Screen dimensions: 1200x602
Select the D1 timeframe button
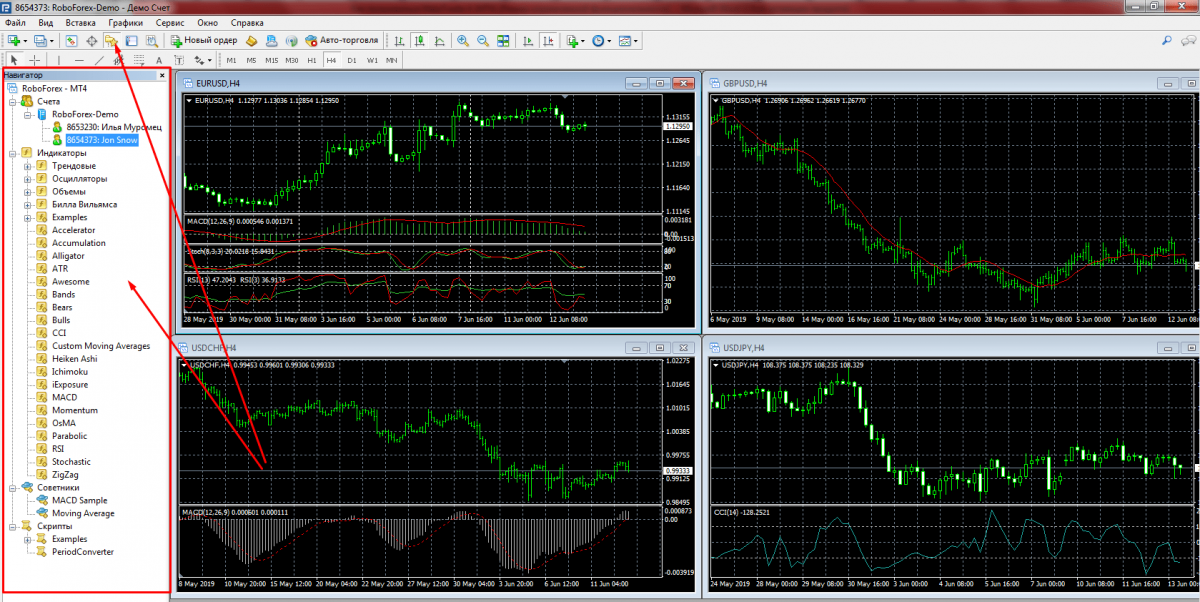coord(351,60)
